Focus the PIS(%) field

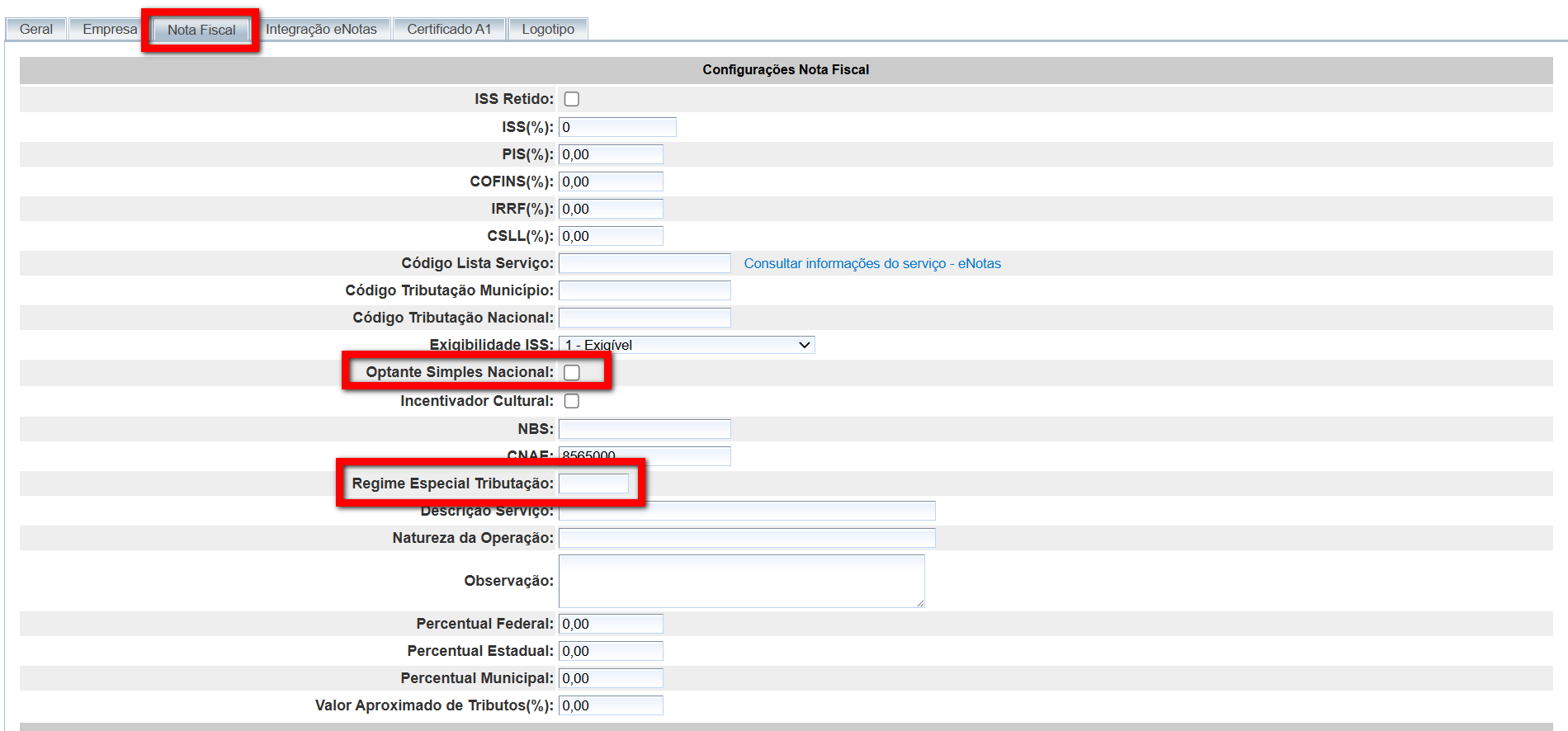pos(611,154)
